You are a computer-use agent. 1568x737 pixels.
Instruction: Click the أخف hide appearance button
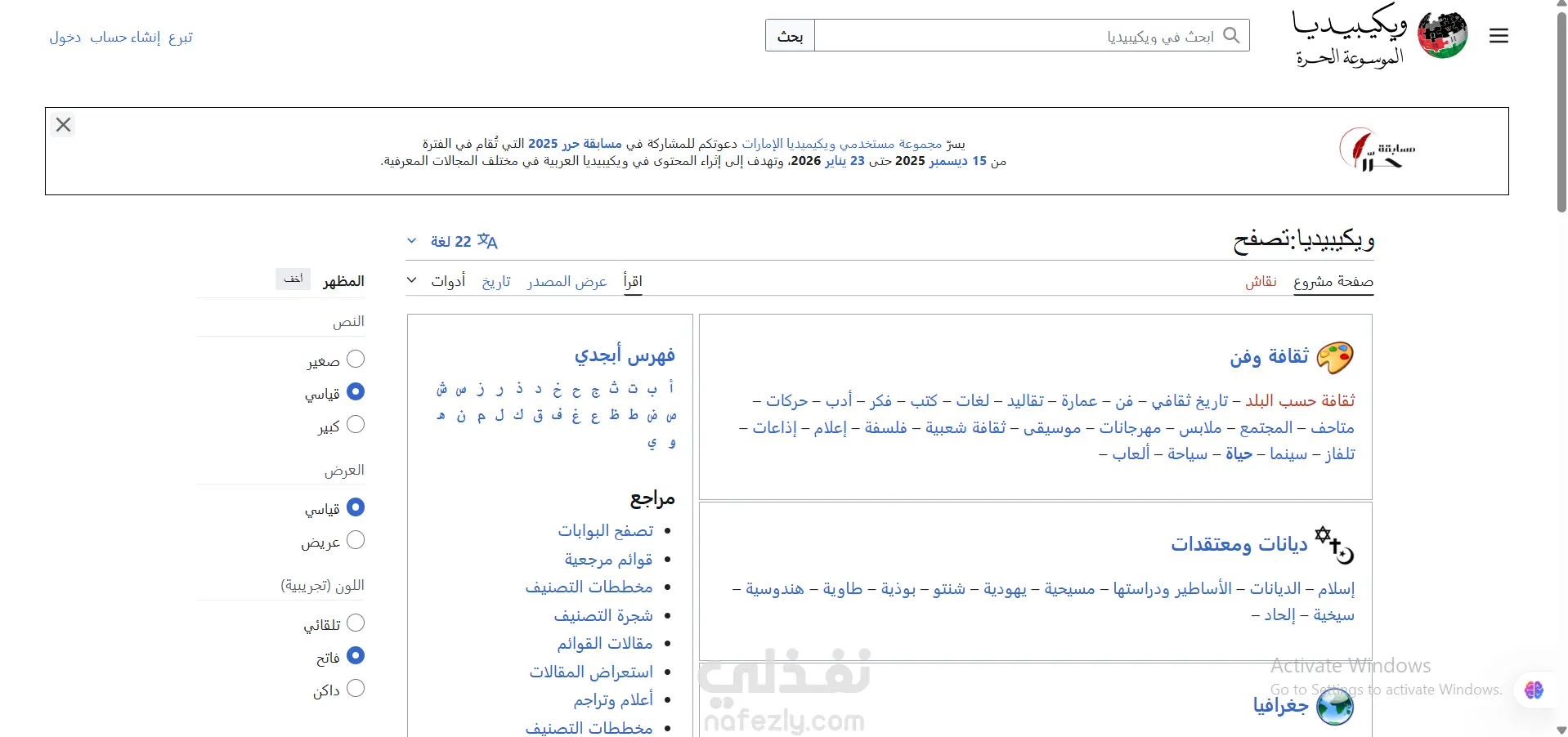(x=293, y=279)
